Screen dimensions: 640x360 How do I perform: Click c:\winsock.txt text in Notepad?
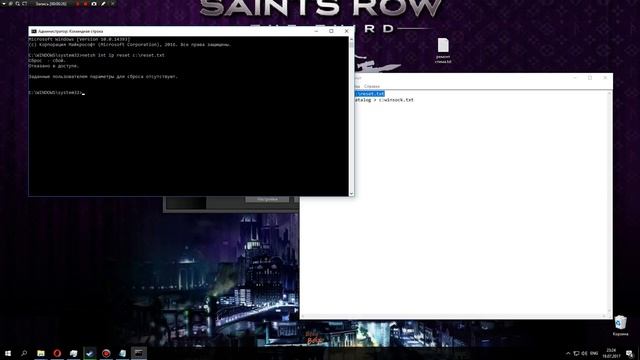[396, 100]
